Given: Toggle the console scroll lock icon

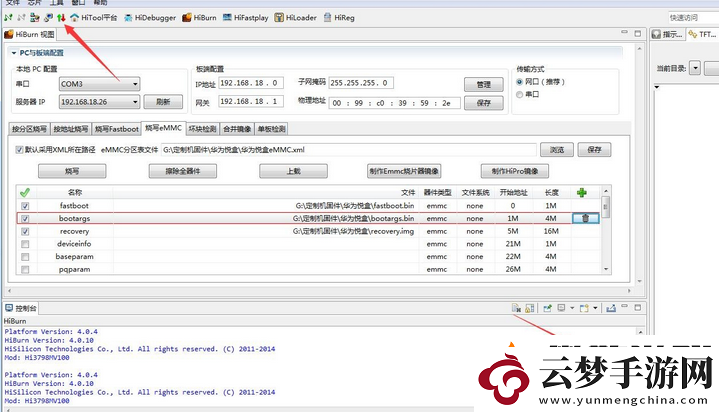Looking at the screenshot, I should pos(530,308).
